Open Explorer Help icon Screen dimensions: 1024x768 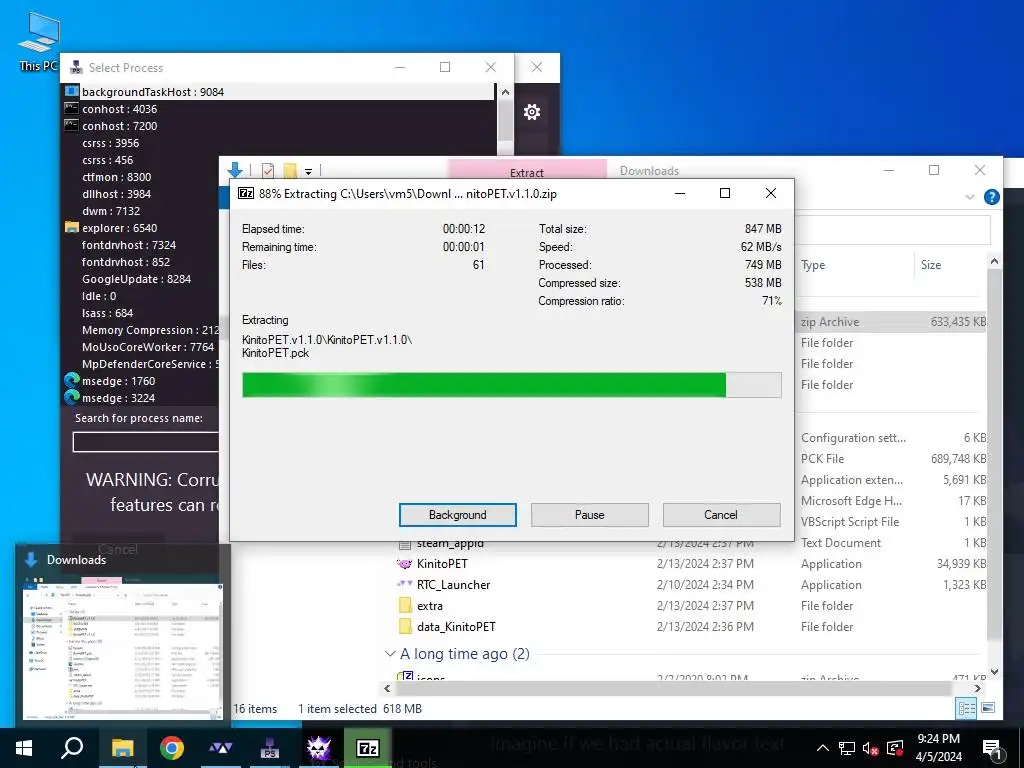991,197
